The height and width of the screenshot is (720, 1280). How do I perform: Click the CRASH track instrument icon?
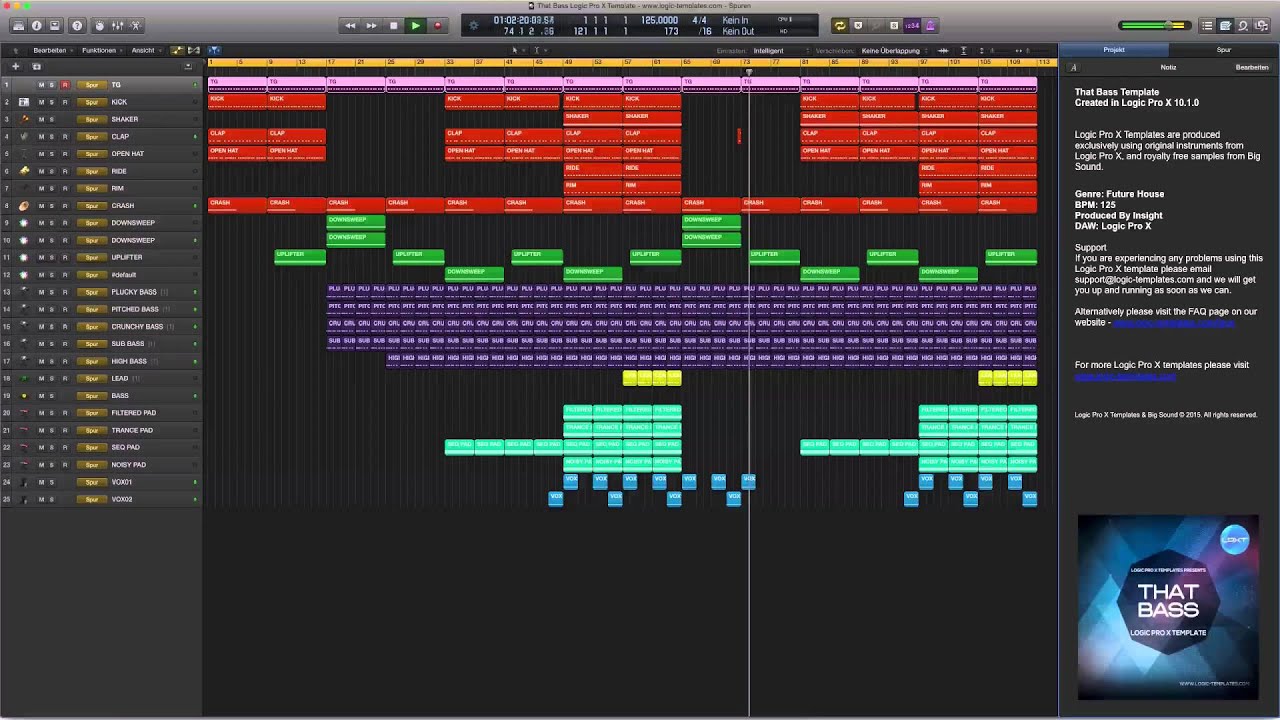24,206
